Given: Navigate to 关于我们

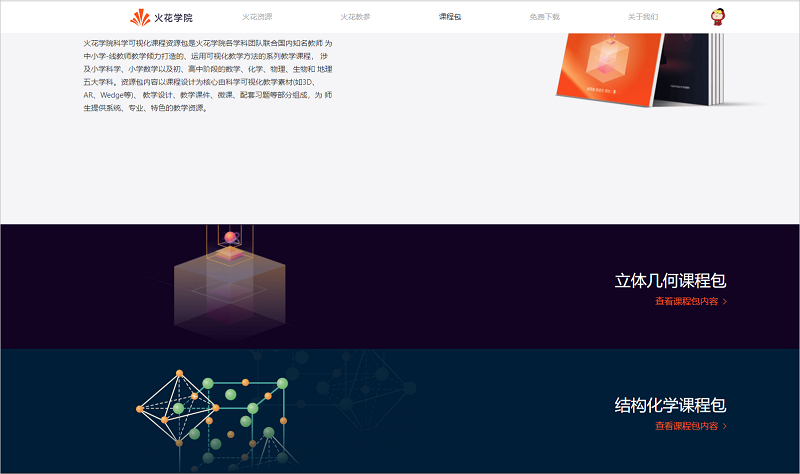Looking at the screenshot, I should (643, 17).
